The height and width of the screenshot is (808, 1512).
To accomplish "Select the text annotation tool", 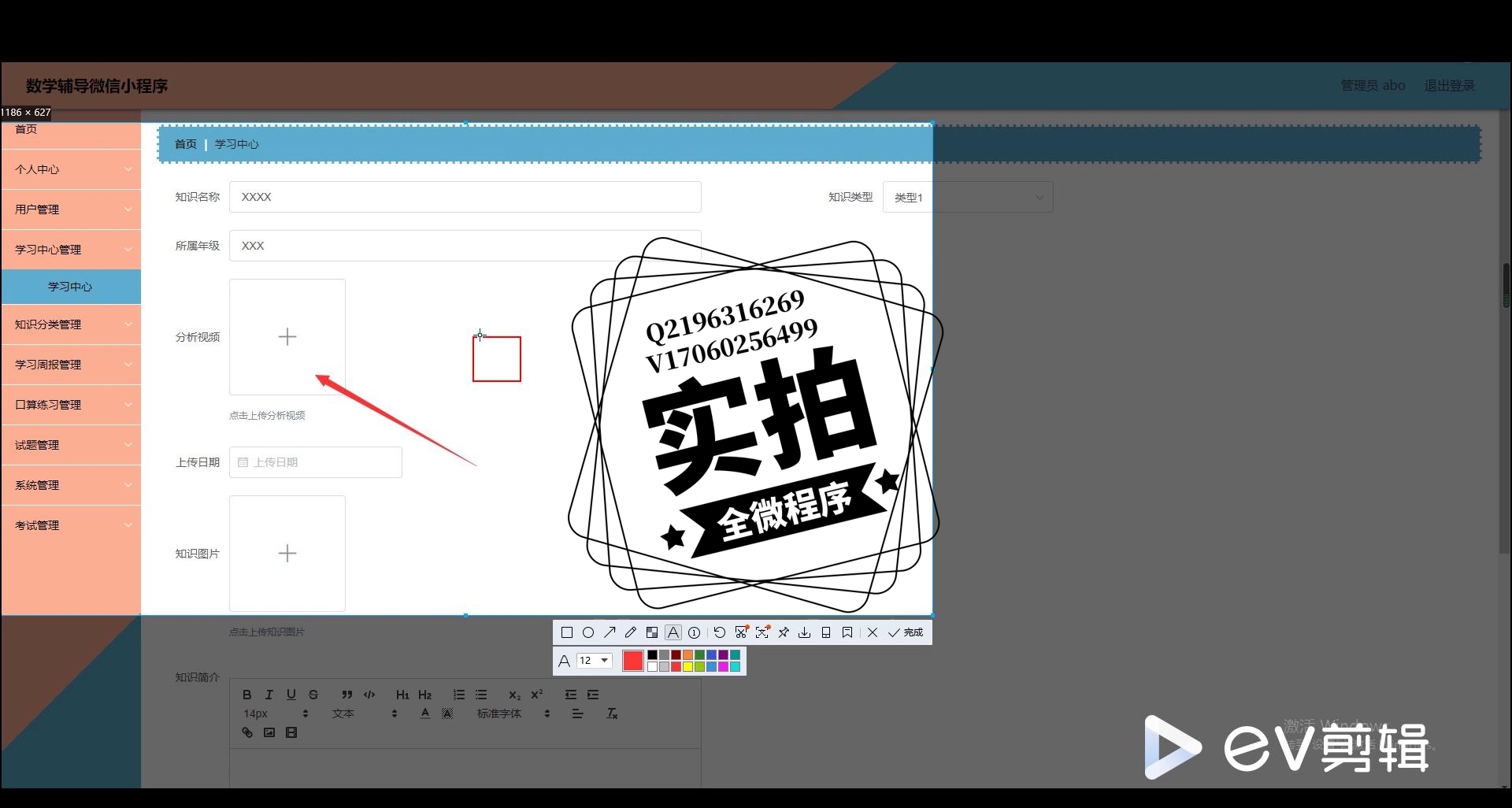I will click(673, 632).
